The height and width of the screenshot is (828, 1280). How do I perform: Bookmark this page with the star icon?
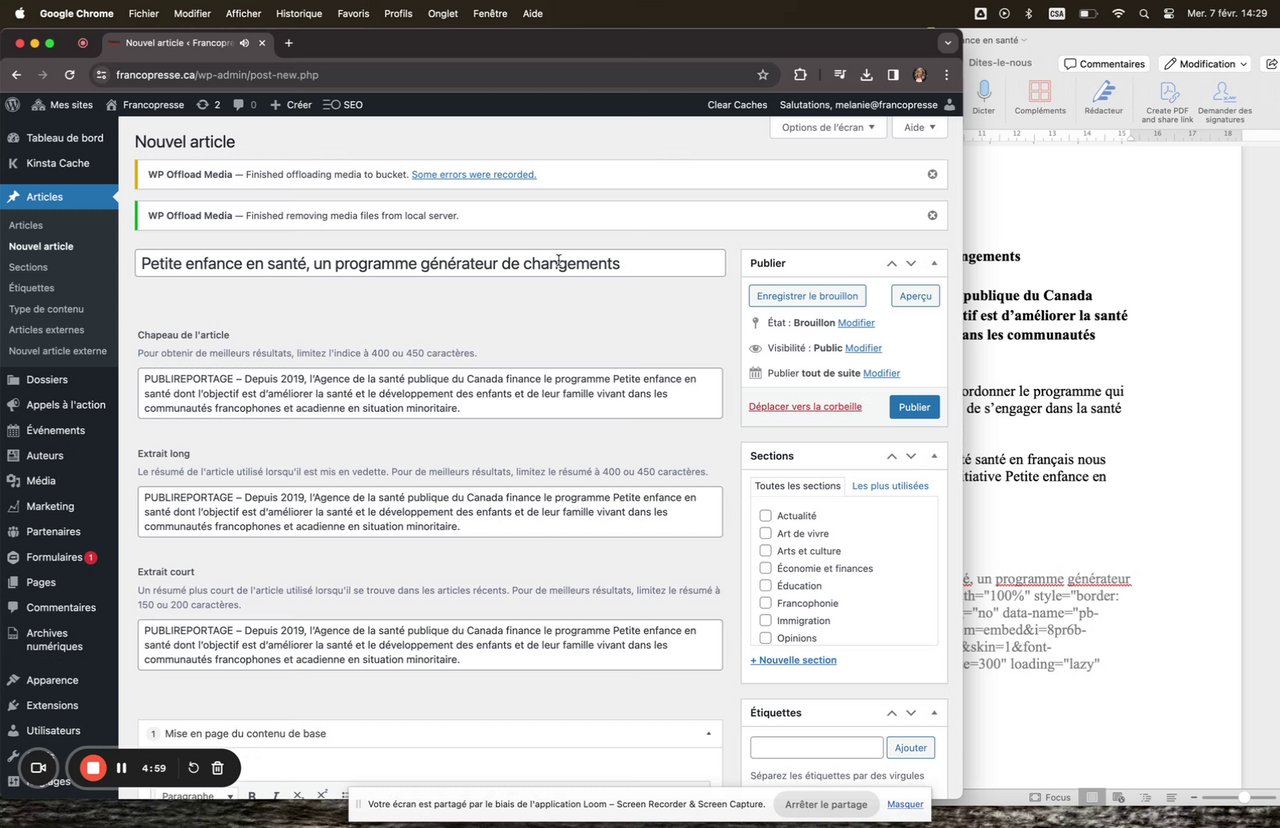click(x=763, y=75)
